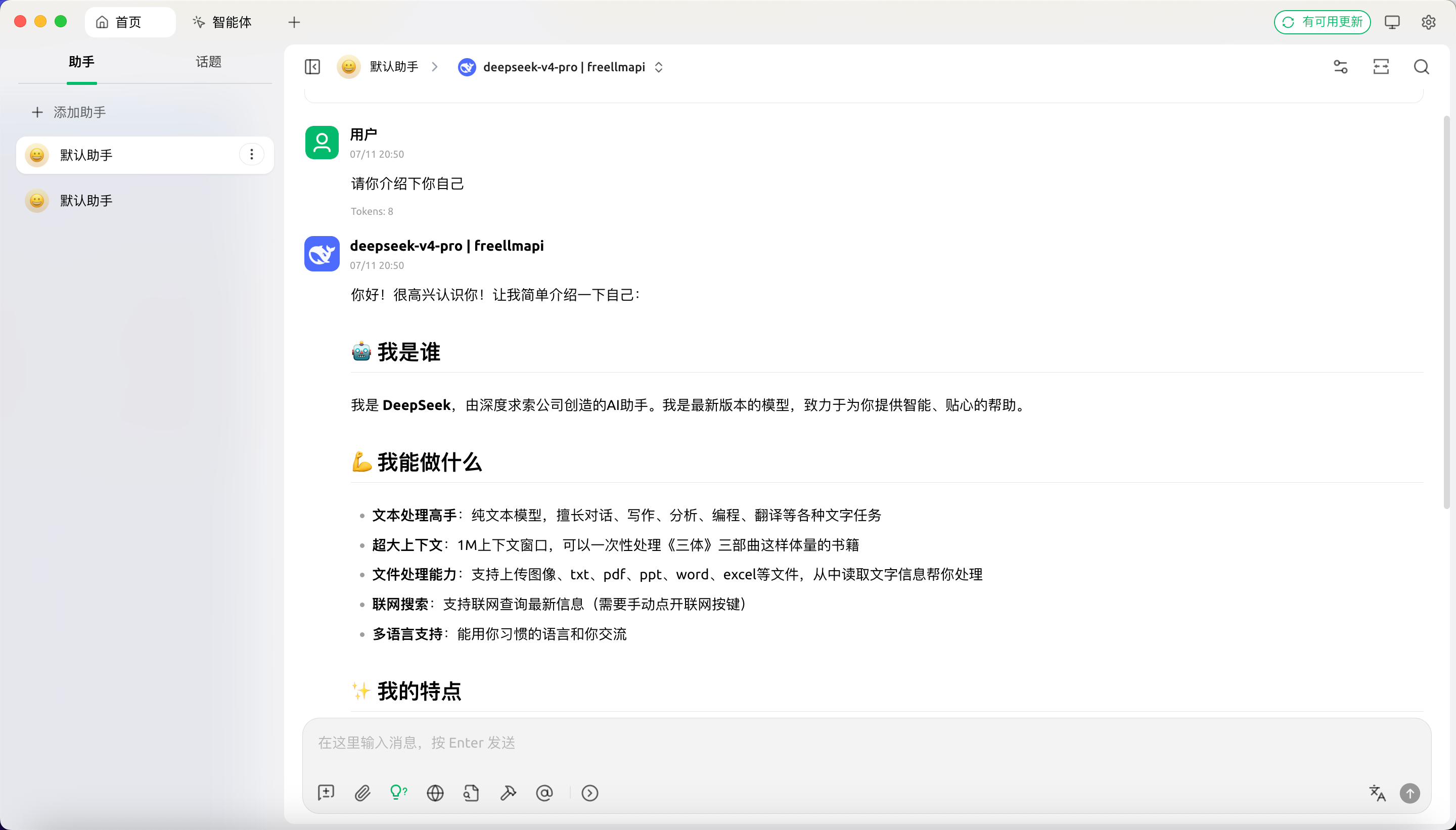The height and width of the screenshot is (830, 1456).
Task: Open the 智能体 tab
Action: [223, 22]
